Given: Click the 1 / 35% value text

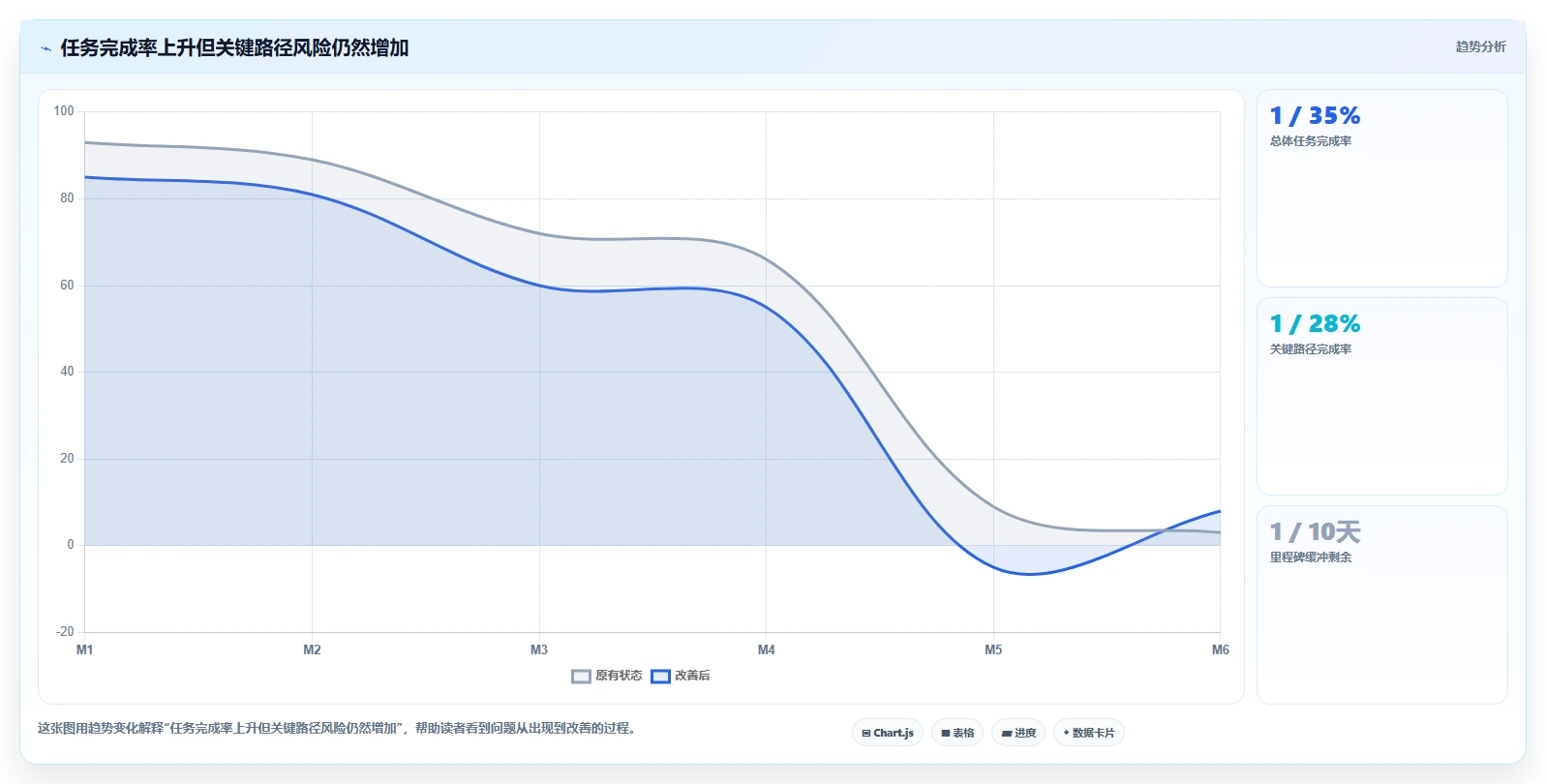Looking at the screenshot, I should click(1315, 116).
